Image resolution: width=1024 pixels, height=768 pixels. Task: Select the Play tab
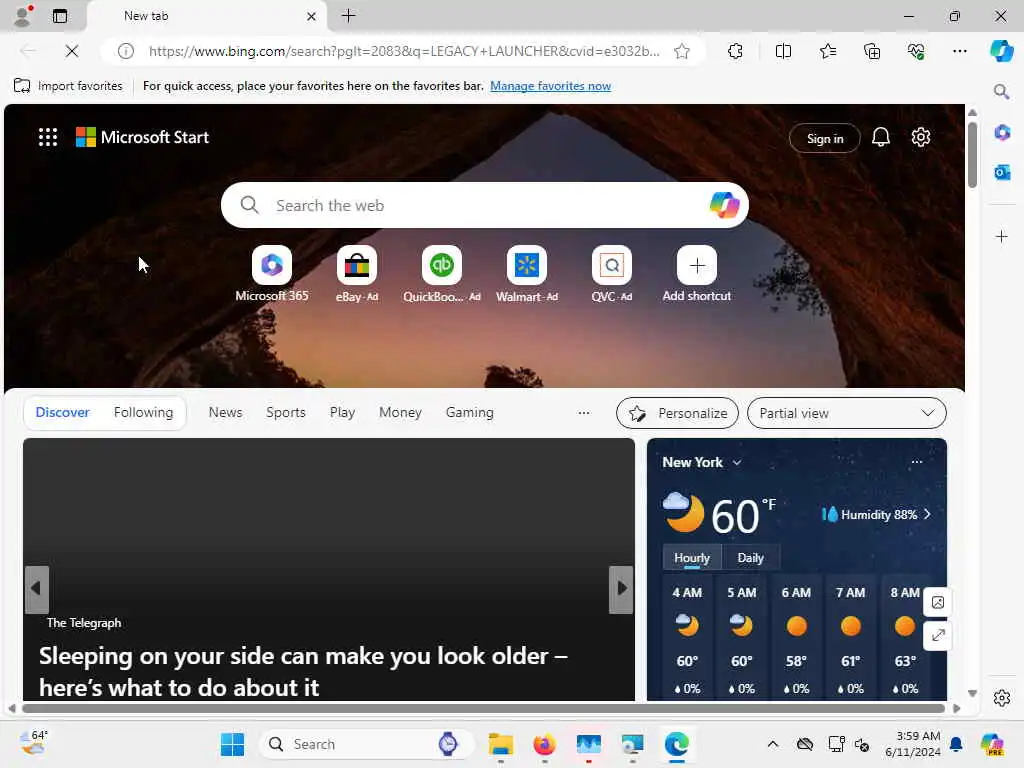tap(342, 413)
